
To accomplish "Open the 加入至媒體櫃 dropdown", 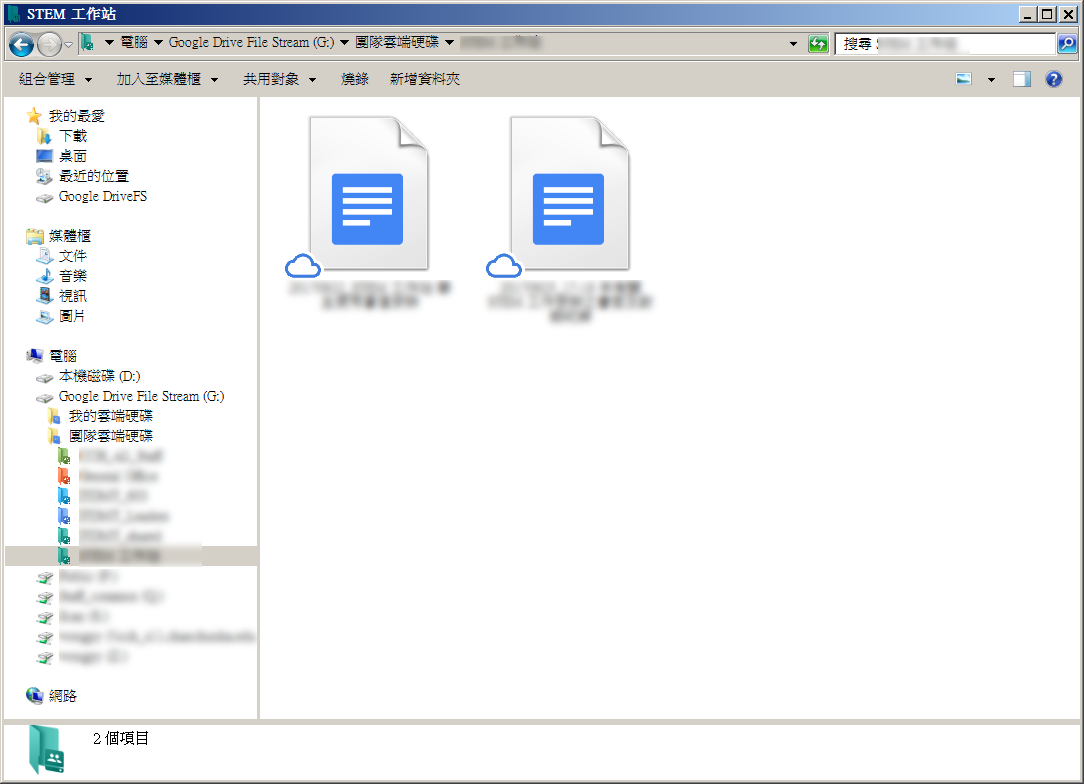I will [166, 79].
